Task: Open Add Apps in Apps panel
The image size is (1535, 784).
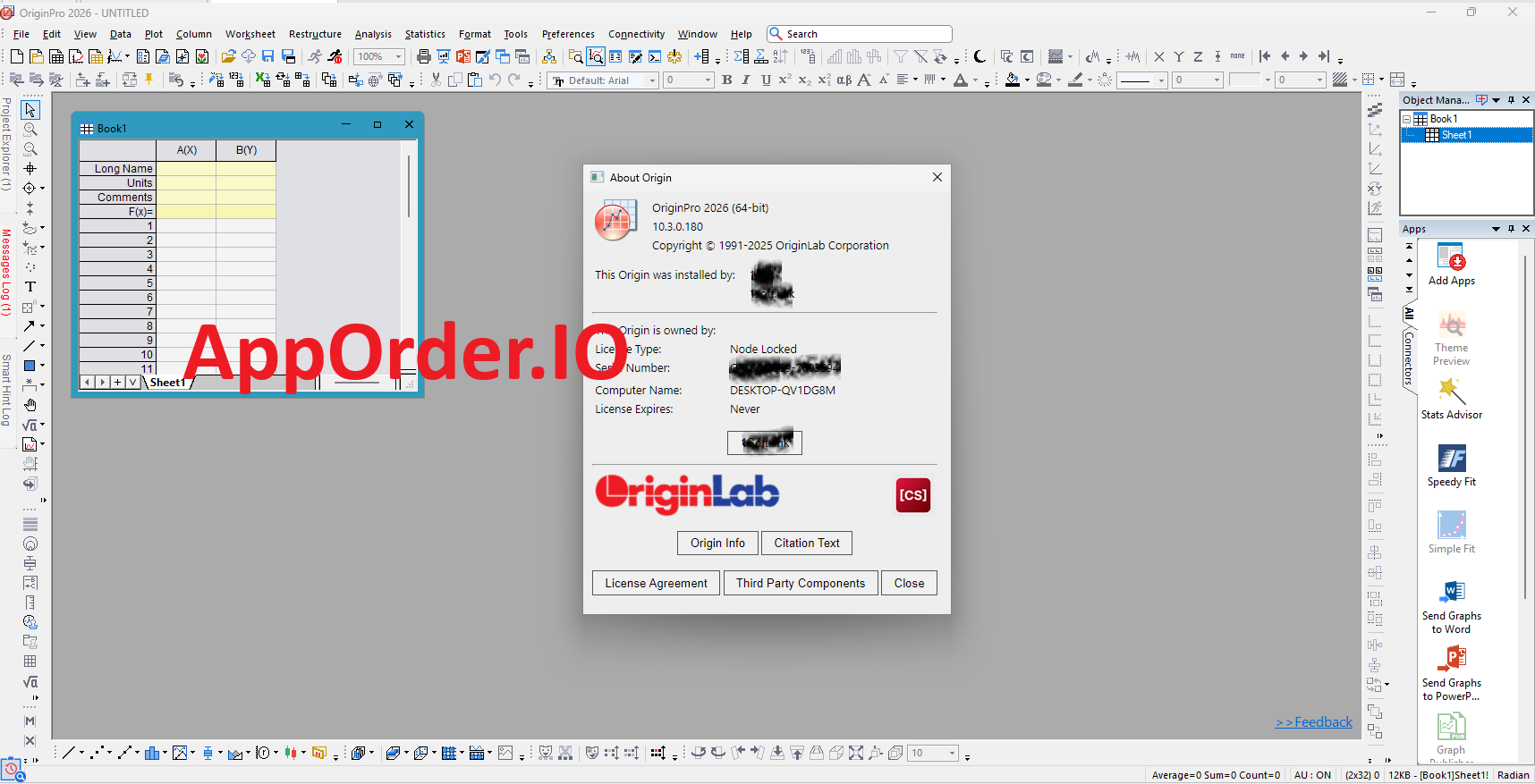Action: click(x=1451, y=265)
